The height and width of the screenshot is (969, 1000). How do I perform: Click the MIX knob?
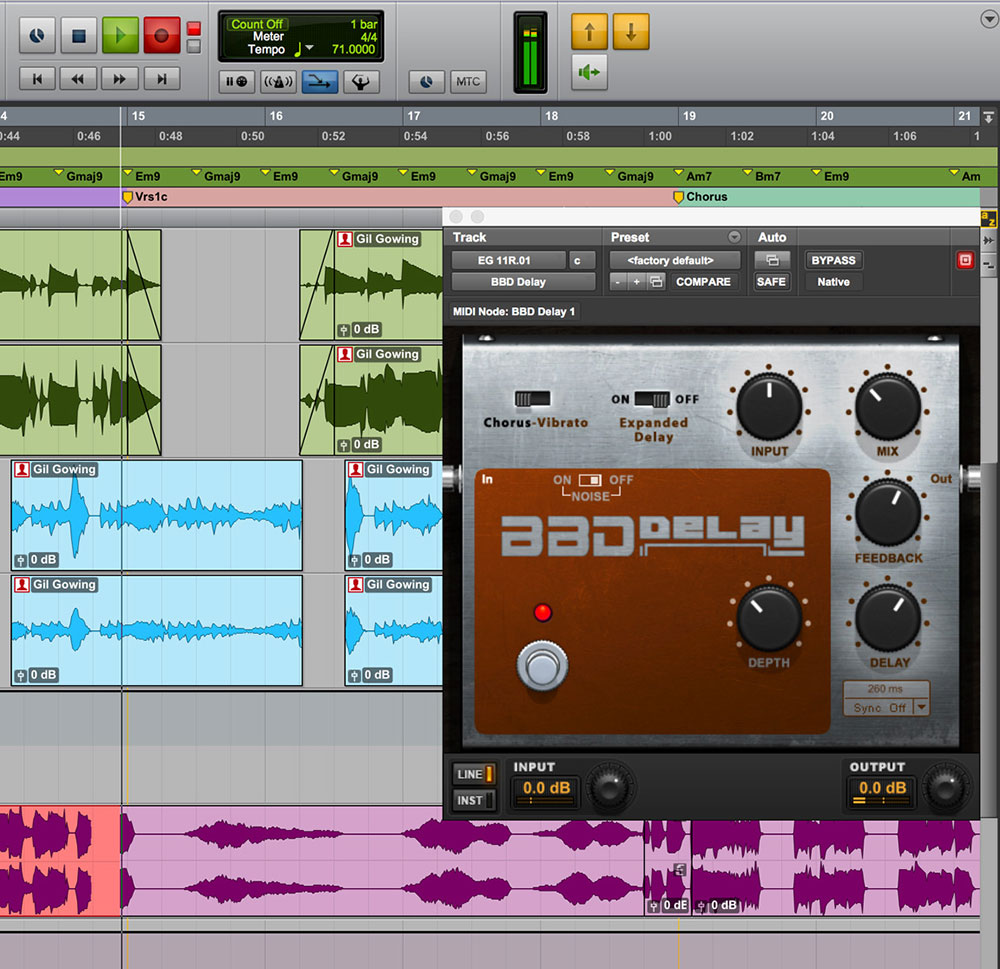coord(887,407)
